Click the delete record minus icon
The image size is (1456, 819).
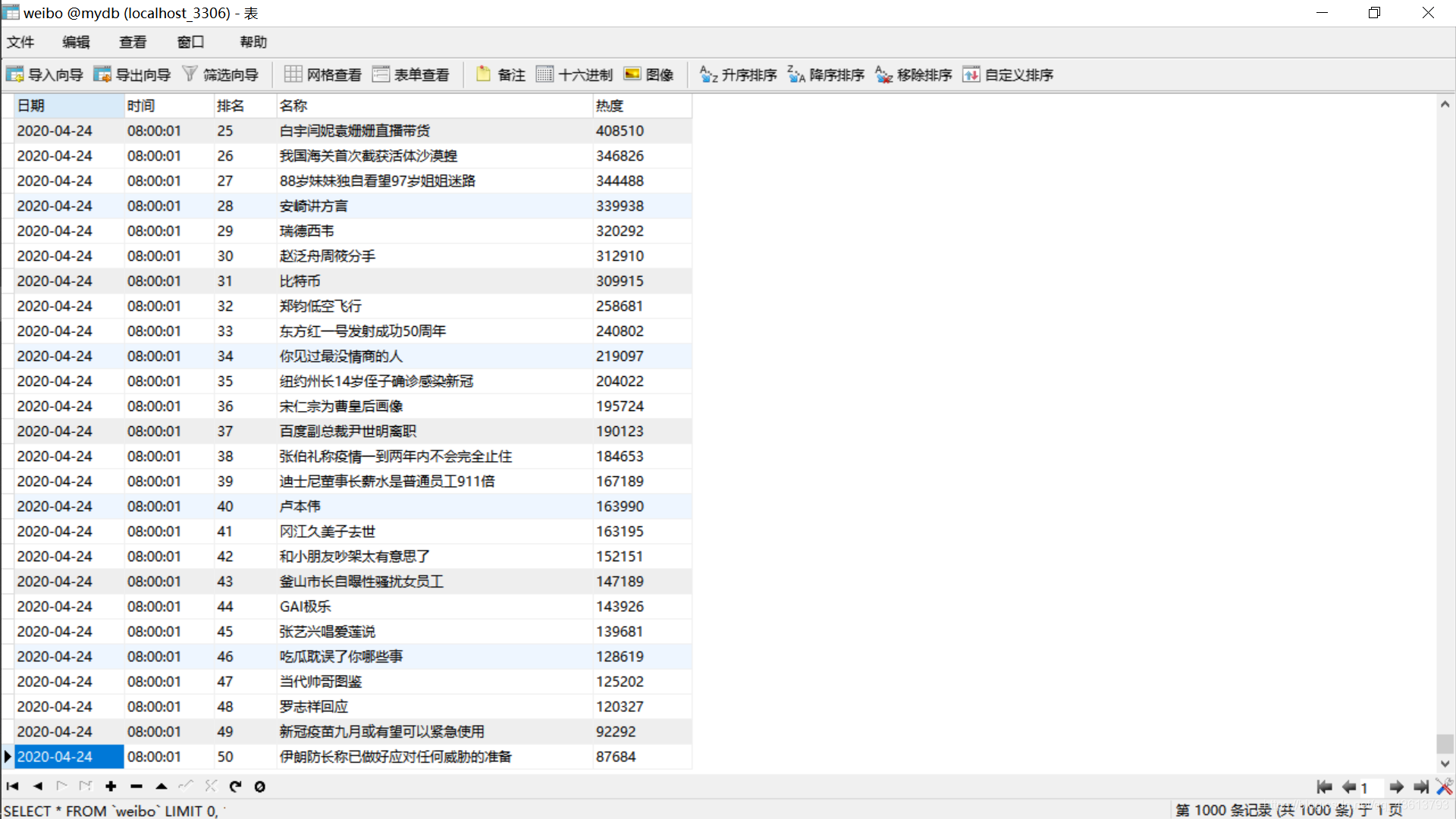point(136,786)
